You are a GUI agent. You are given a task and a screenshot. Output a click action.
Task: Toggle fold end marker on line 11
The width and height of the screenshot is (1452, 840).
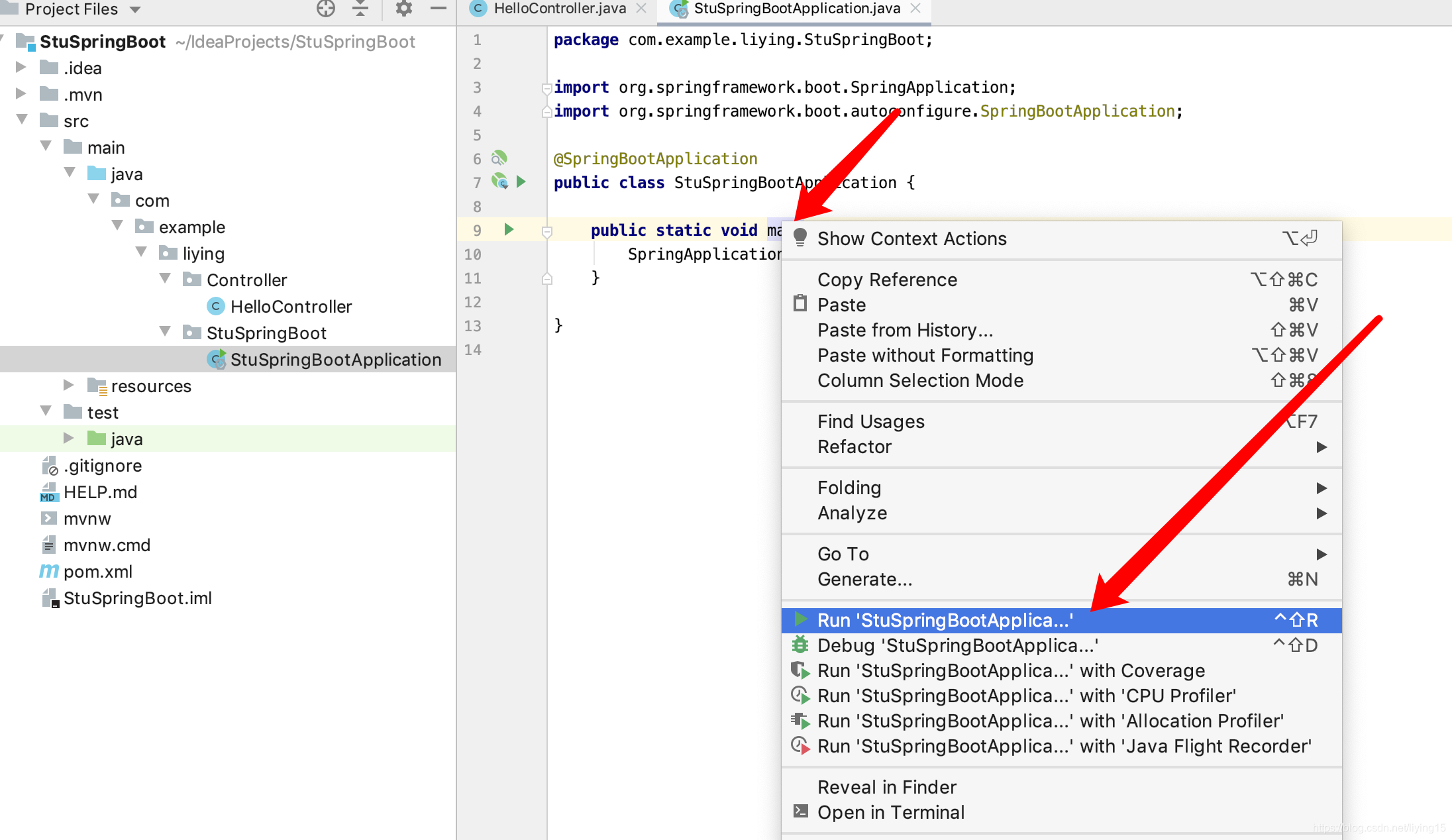click(x=546, y=278)
